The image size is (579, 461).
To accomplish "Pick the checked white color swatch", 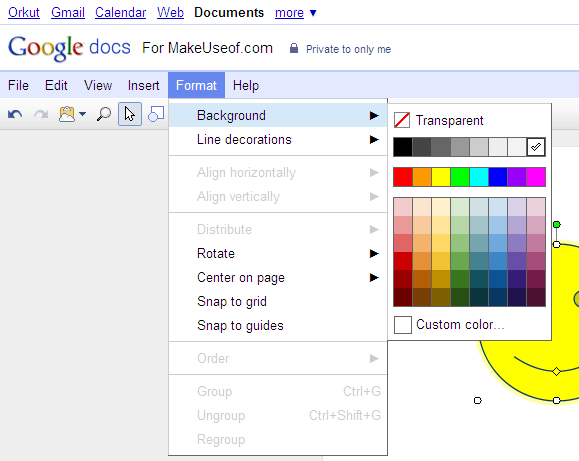I will 536,147.
